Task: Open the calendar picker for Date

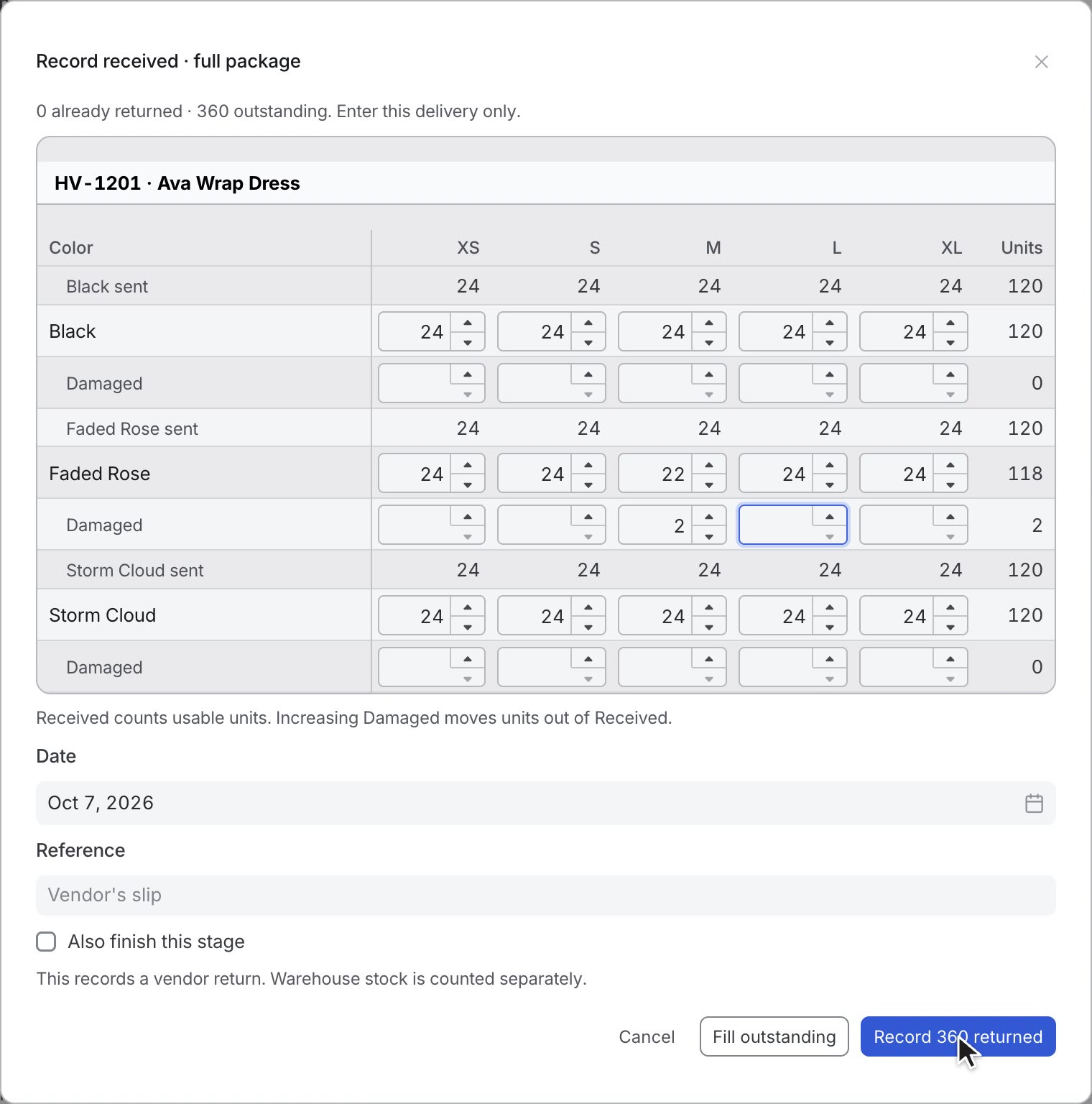Action: pos(1034,803)
